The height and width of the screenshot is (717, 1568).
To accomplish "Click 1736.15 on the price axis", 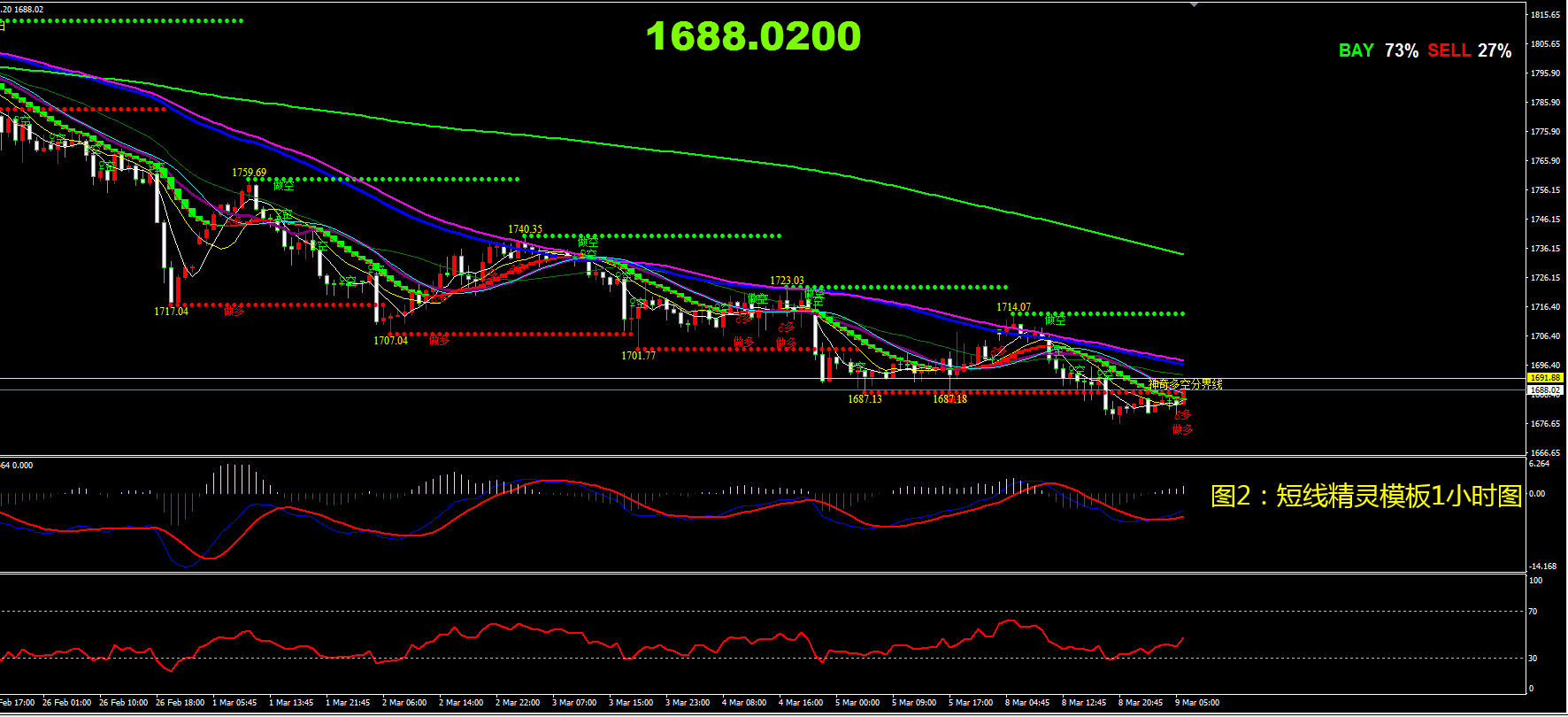I will tap(1546, 249).
